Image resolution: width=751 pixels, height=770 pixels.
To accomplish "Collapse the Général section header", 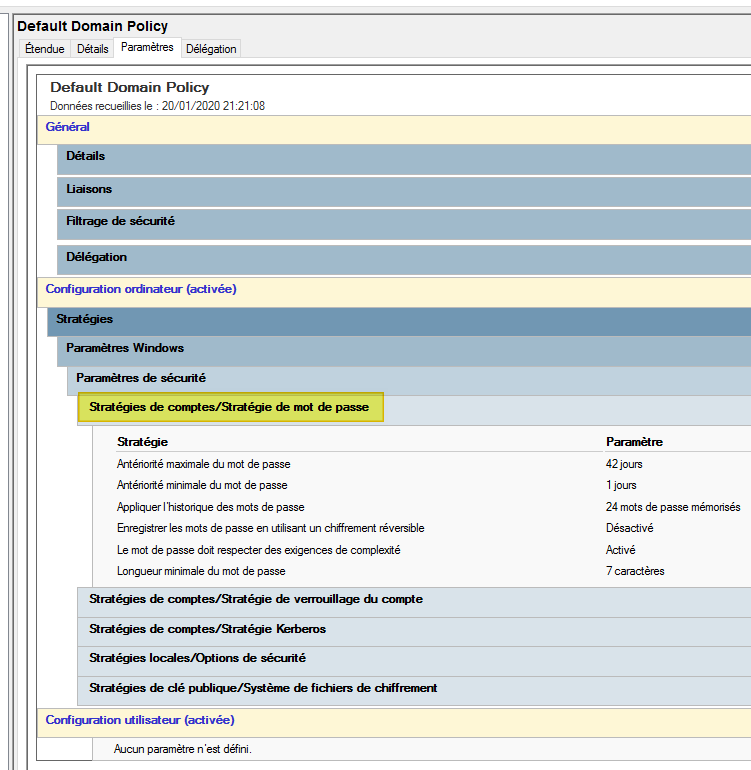I will click(68, 127).
